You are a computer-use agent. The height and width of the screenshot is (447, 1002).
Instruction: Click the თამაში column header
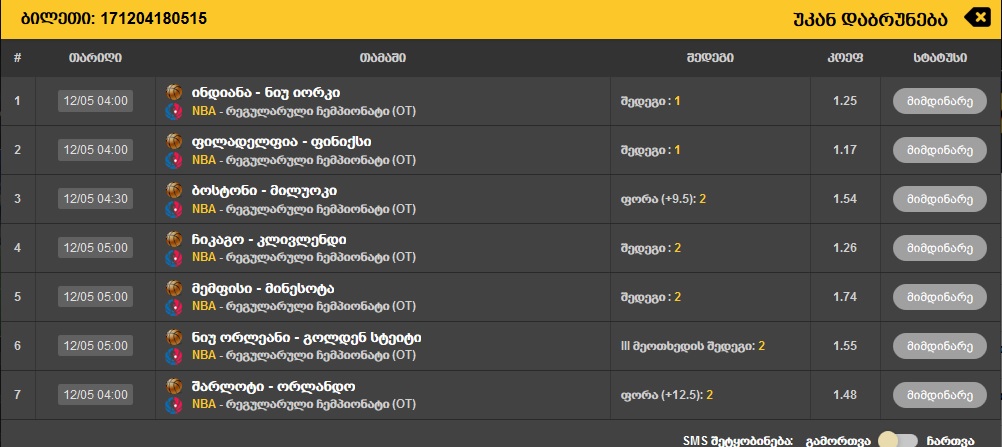coord(383,58)
